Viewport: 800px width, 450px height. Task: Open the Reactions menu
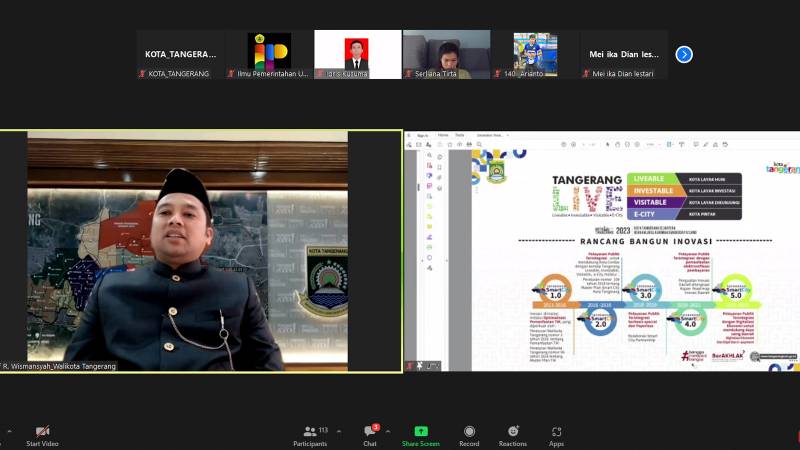(513, 437)
